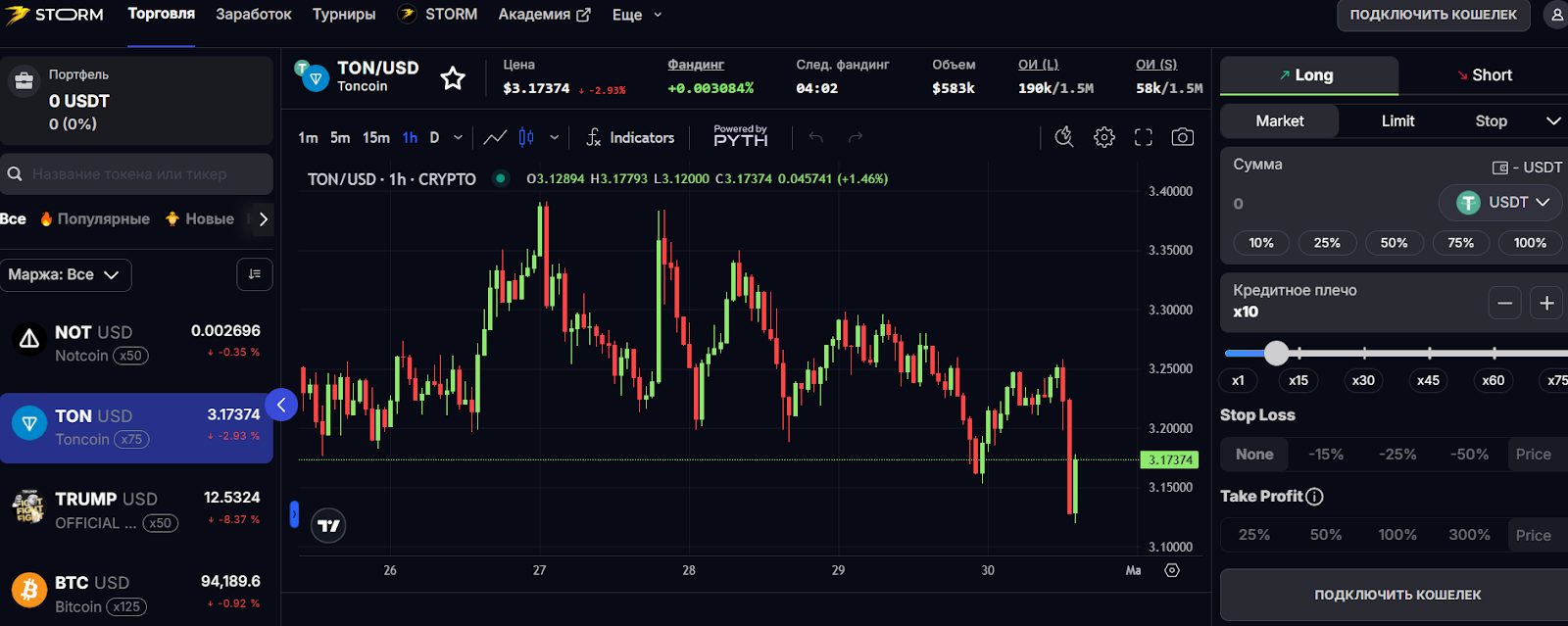Expand the timeframe dropdown after D
This screenshot has height=626, width=1568.
(458, 137)
